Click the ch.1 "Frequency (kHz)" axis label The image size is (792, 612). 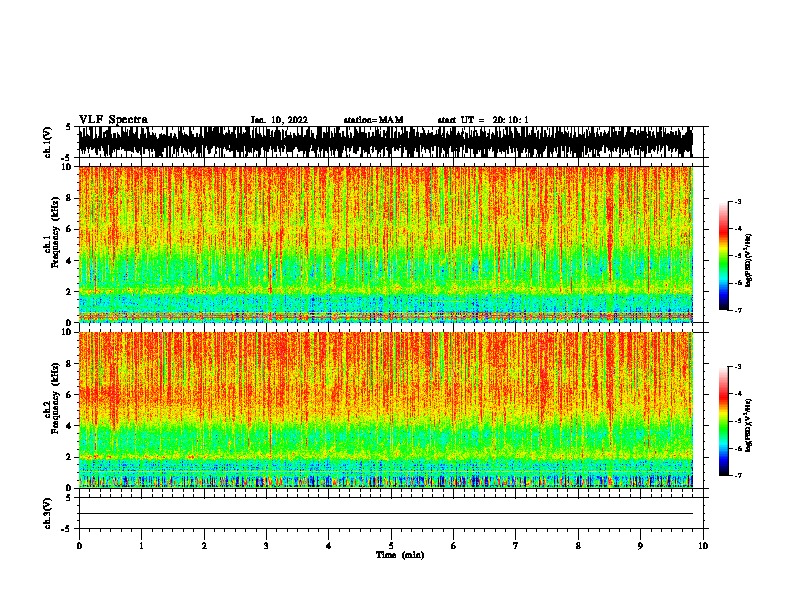[x=55, y=232]
